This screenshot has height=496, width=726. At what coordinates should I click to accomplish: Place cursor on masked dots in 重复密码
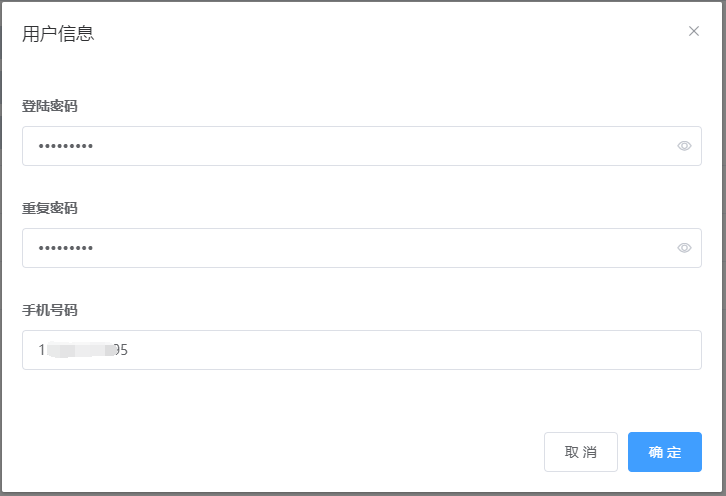click(66, 248)
